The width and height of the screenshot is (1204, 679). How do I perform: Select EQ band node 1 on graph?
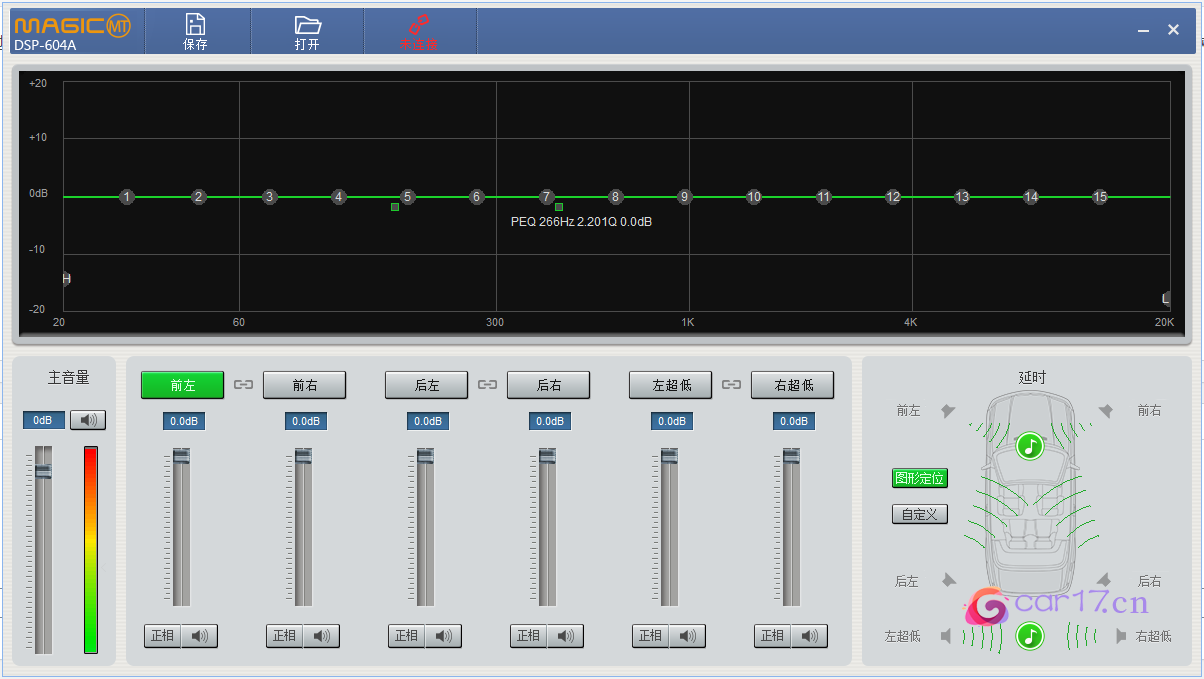(x=126, y=197)
